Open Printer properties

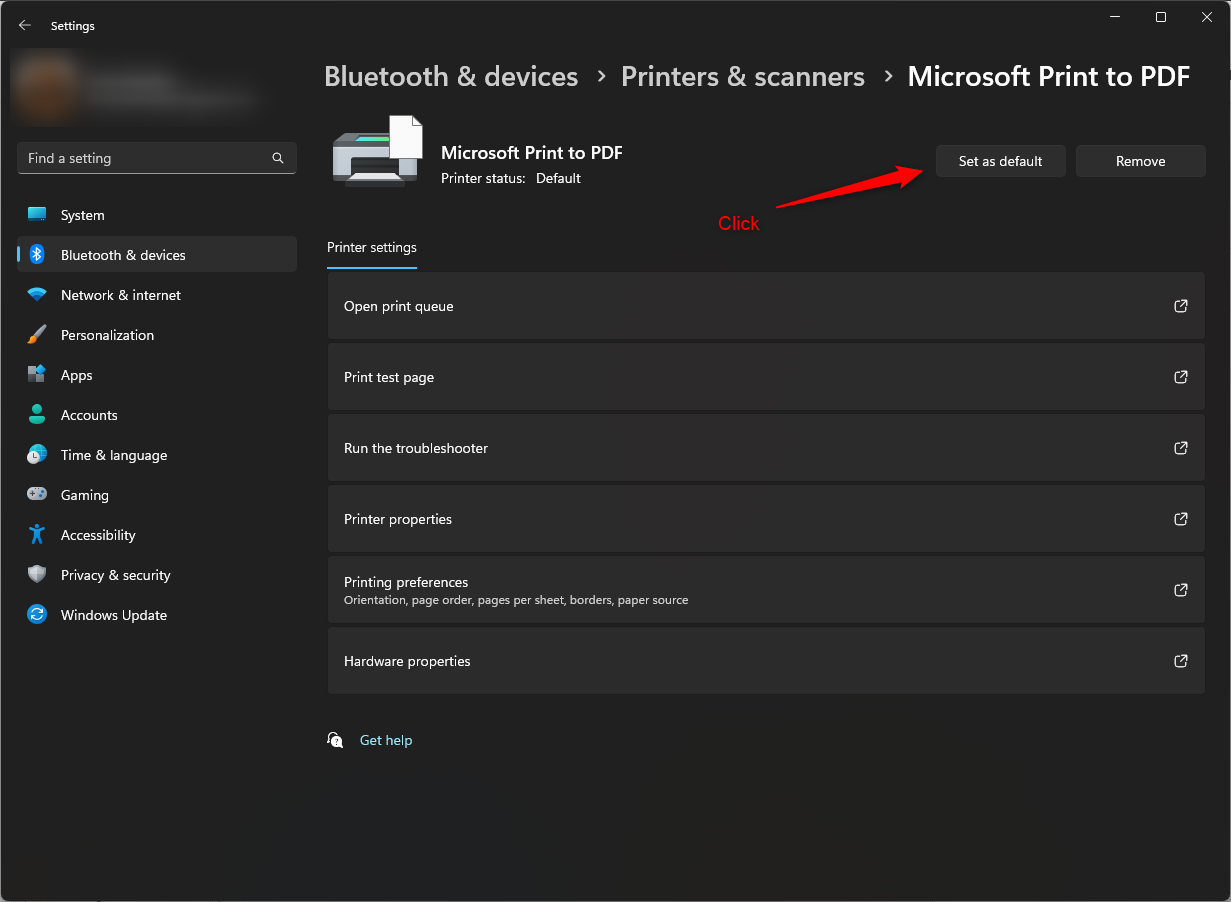766,519
